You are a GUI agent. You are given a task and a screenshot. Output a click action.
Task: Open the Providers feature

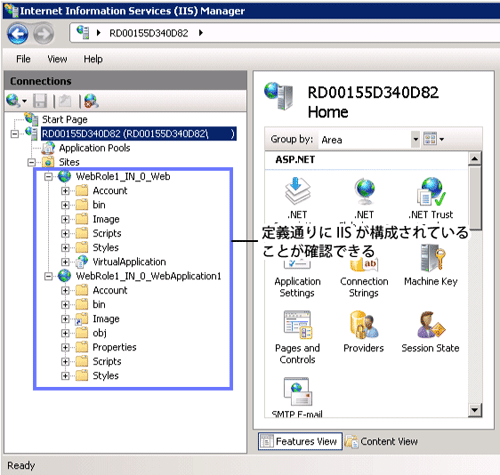[x=364, y=332]
